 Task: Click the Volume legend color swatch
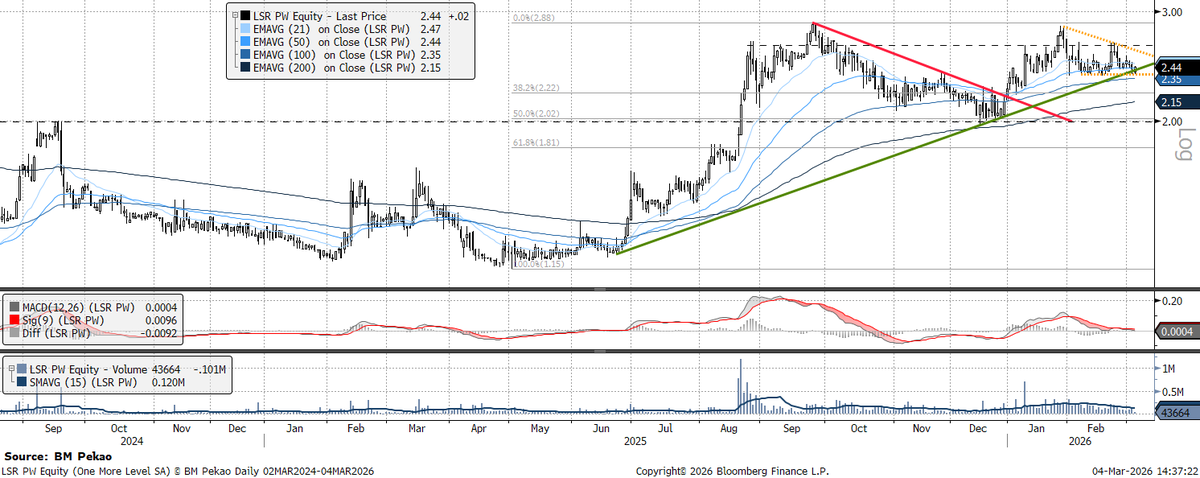[22, 367]
